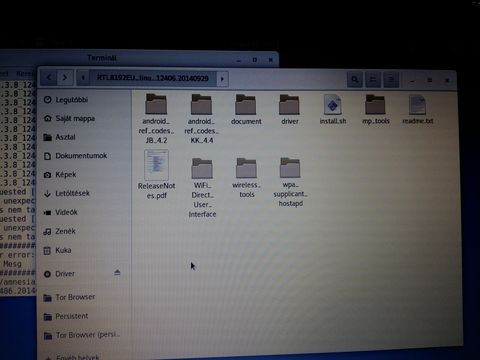
Task: Select the wireless_tools folder
Action: (x=246, y=178)
